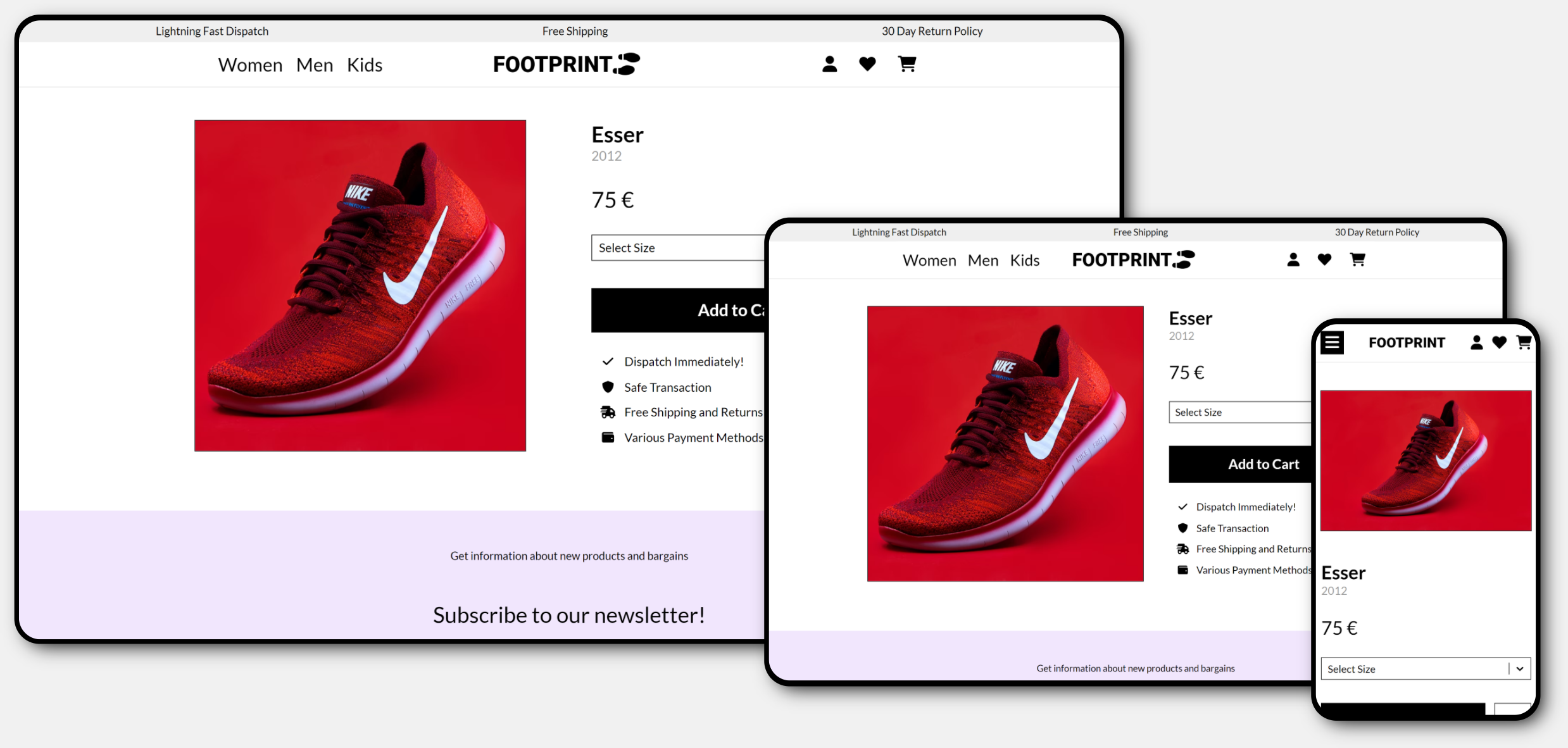Click the cart icon on phone mockup

[1524, 342]
